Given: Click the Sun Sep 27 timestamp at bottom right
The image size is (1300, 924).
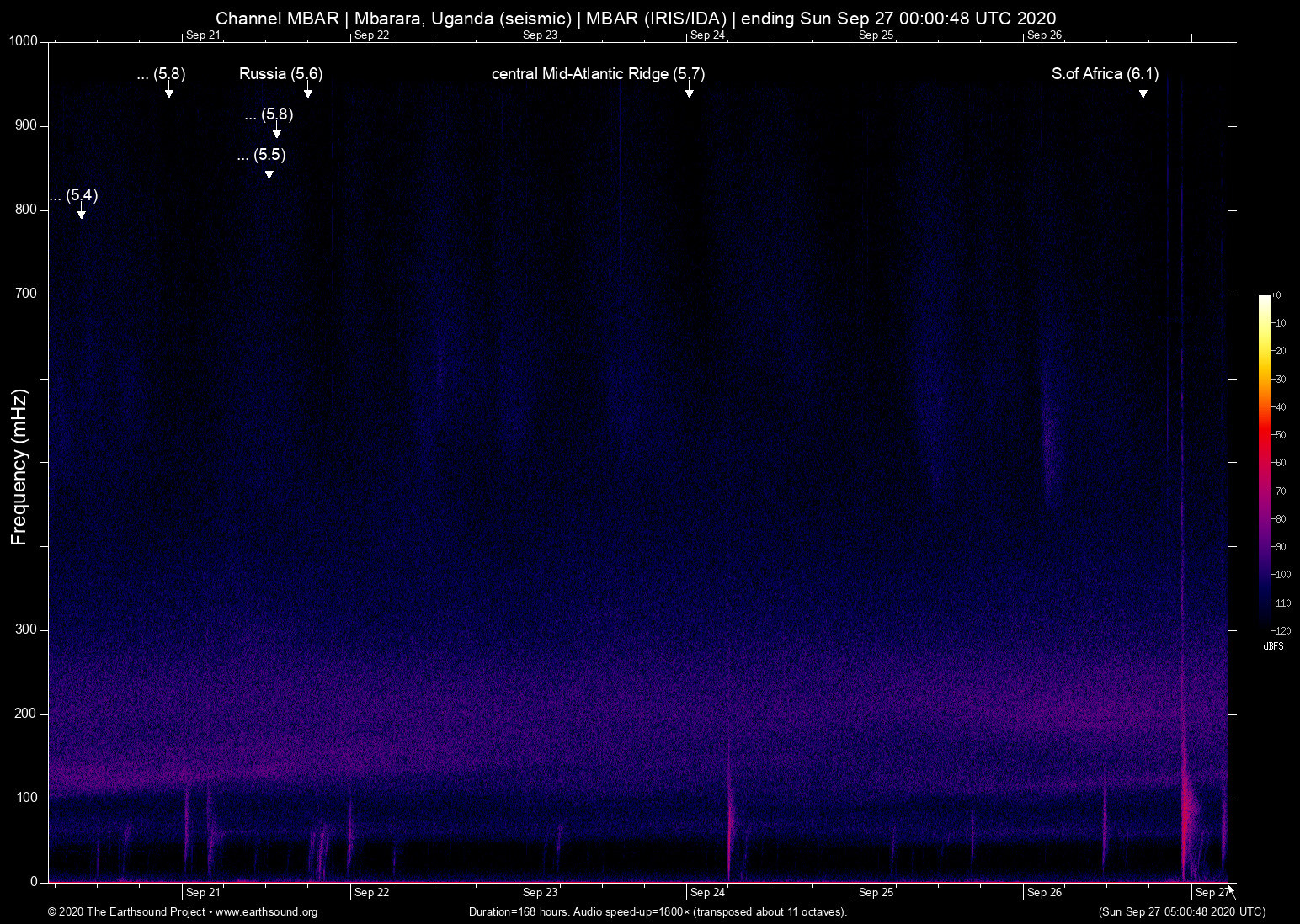Looking at the screenshot, I should 1181,912.
